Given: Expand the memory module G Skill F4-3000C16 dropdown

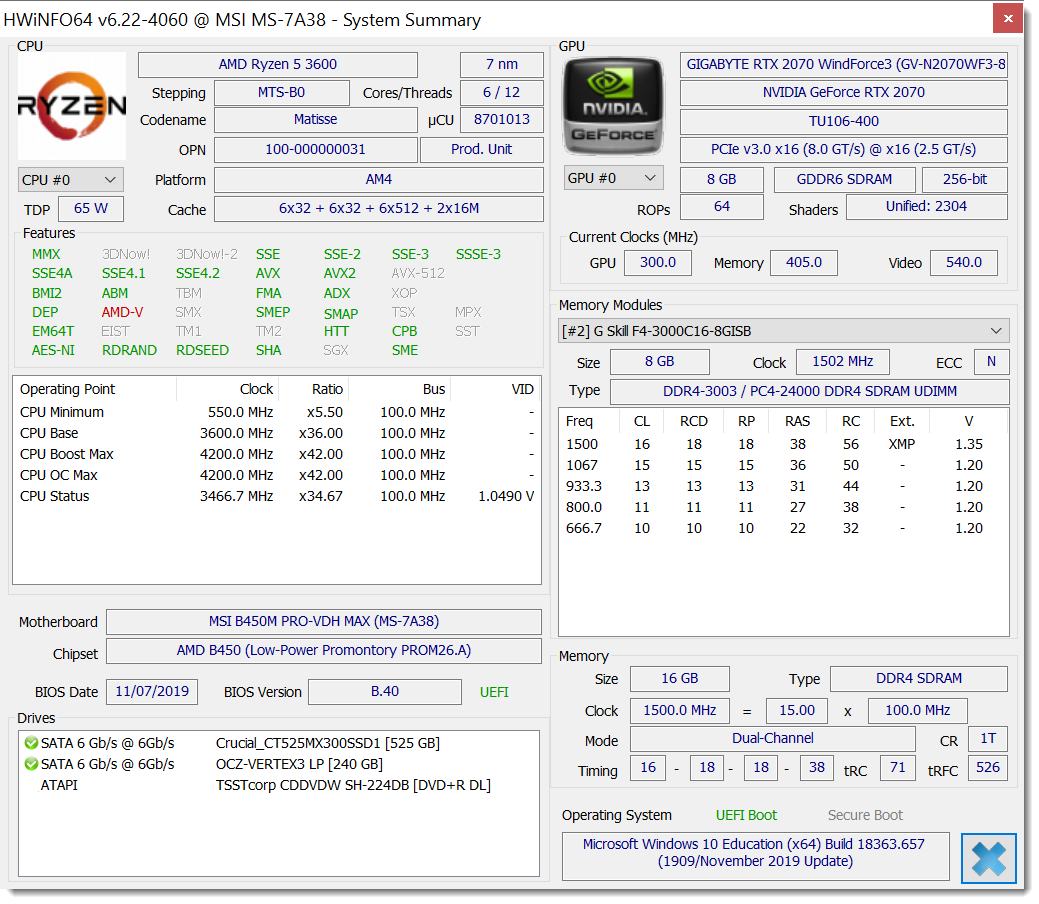Looking at the screenshot, I should [x=784, y=331].
